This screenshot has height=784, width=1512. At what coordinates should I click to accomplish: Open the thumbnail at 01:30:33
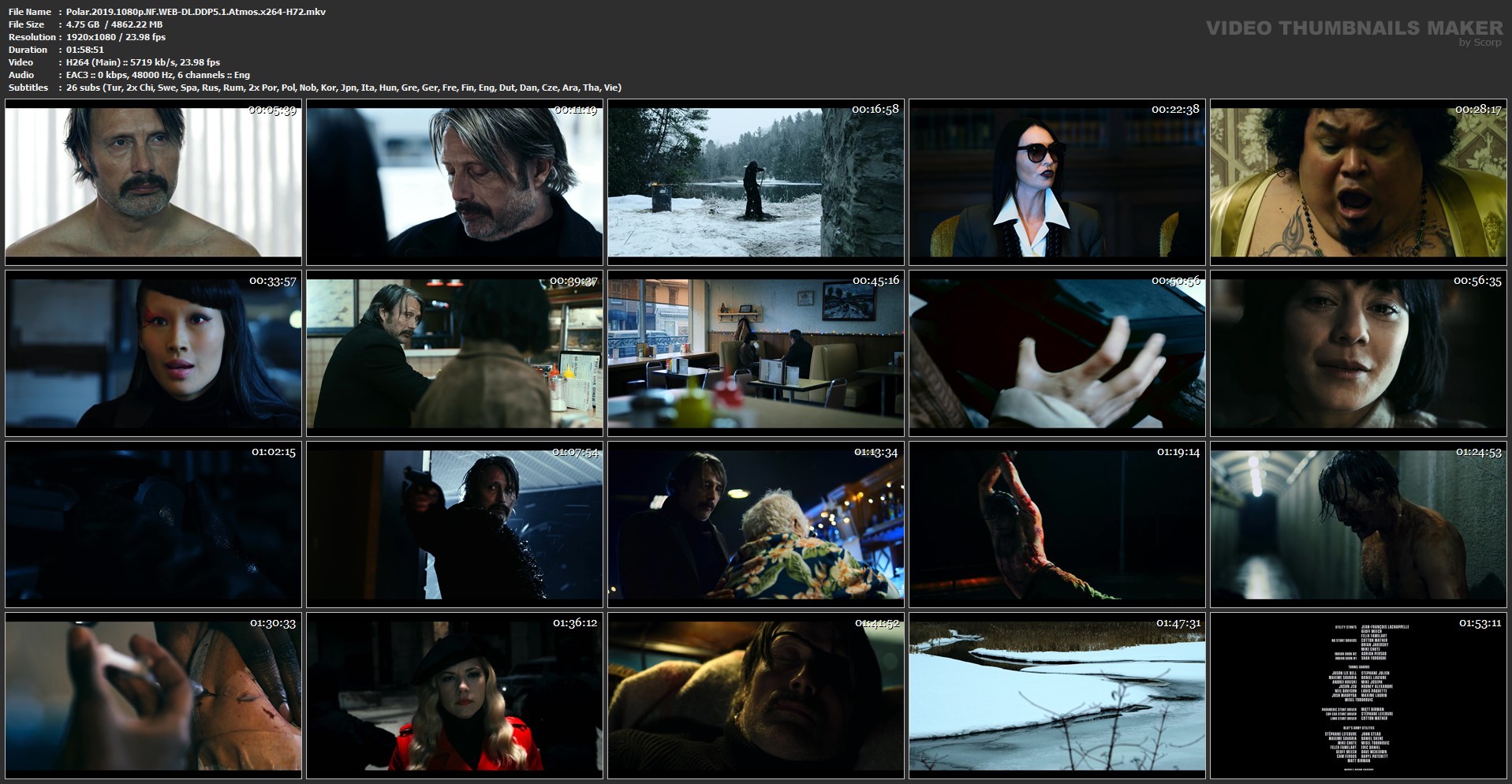click(x=153, y=696)
